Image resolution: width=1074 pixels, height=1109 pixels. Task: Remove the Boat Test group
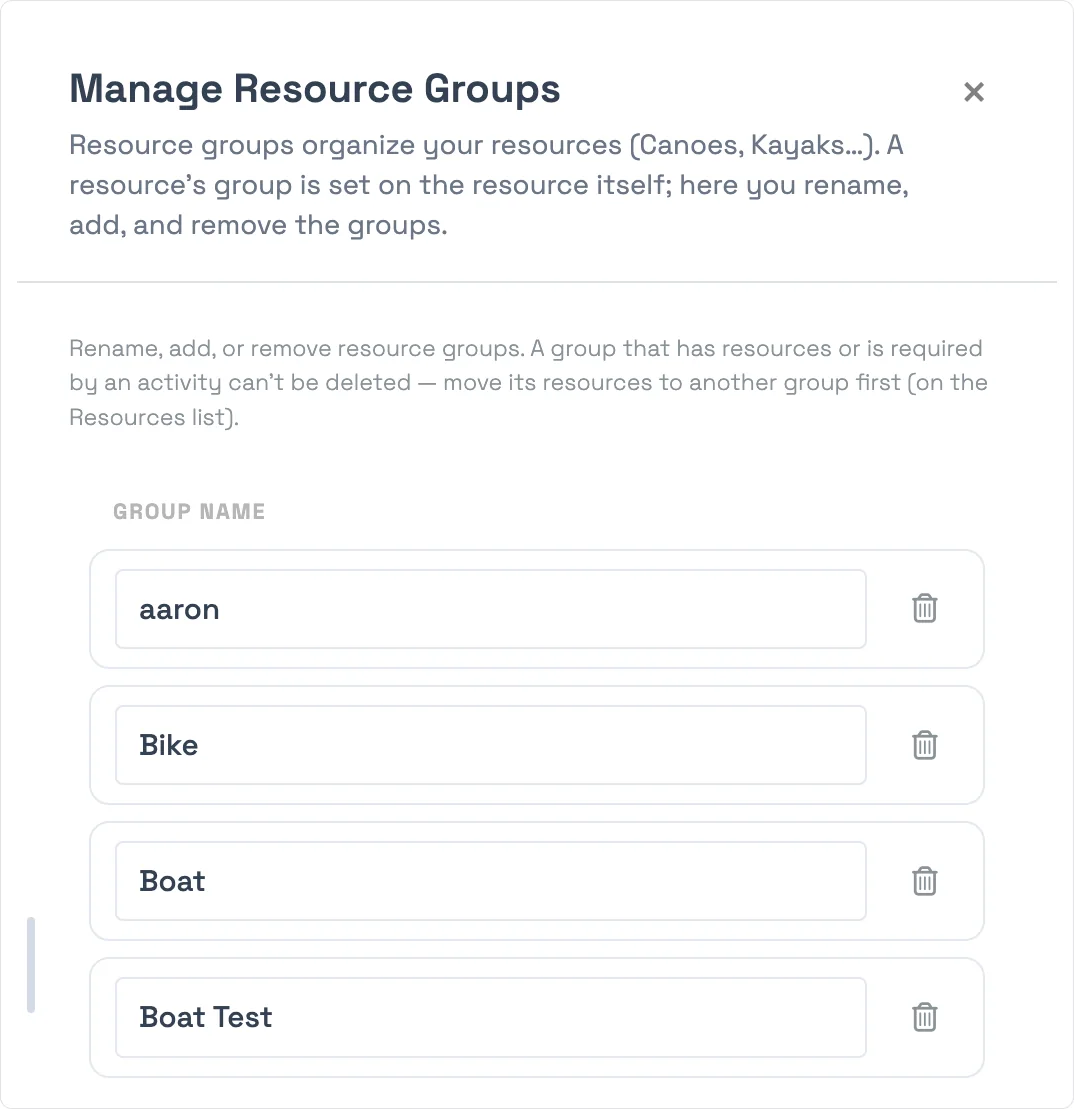[924, 1017]
